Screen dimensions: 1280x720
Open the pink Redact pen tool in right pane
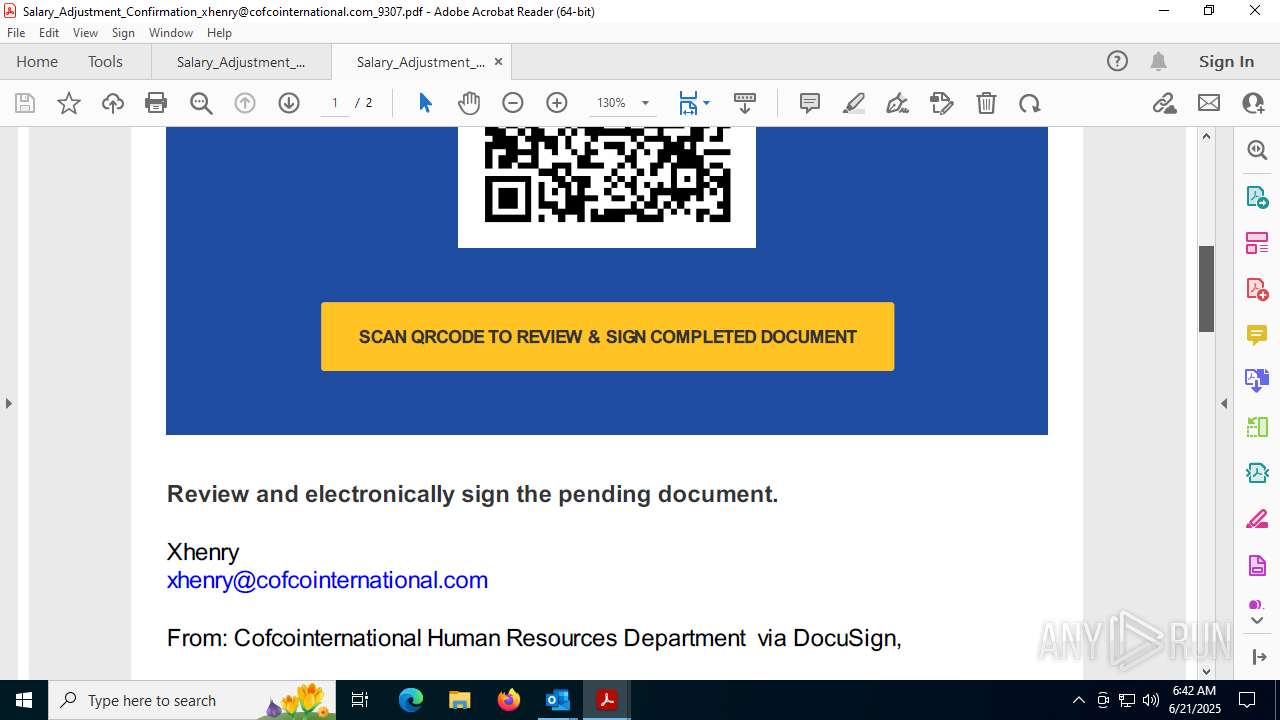pyautogui.click(x=1257, y=519)
